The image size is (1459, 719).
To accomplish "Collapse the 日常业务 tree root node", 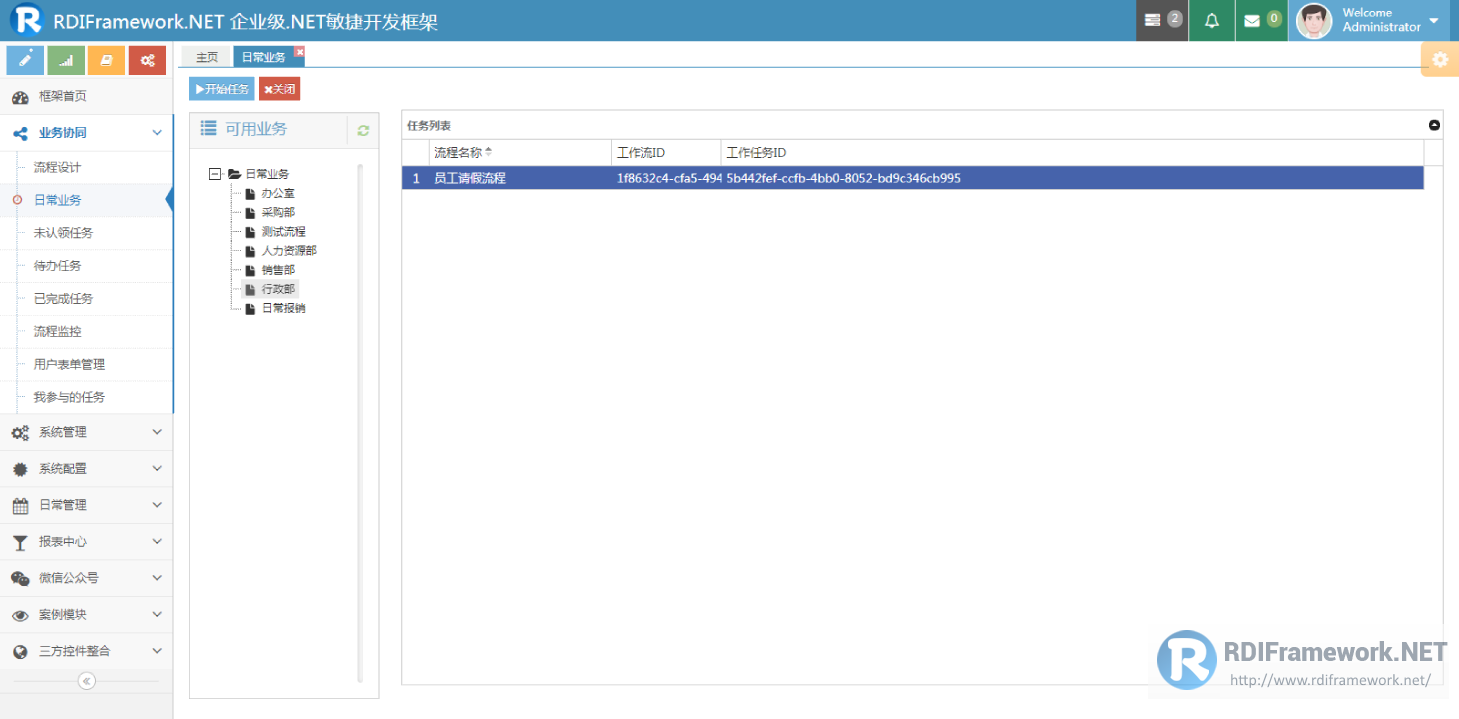I will coord(215,174).
